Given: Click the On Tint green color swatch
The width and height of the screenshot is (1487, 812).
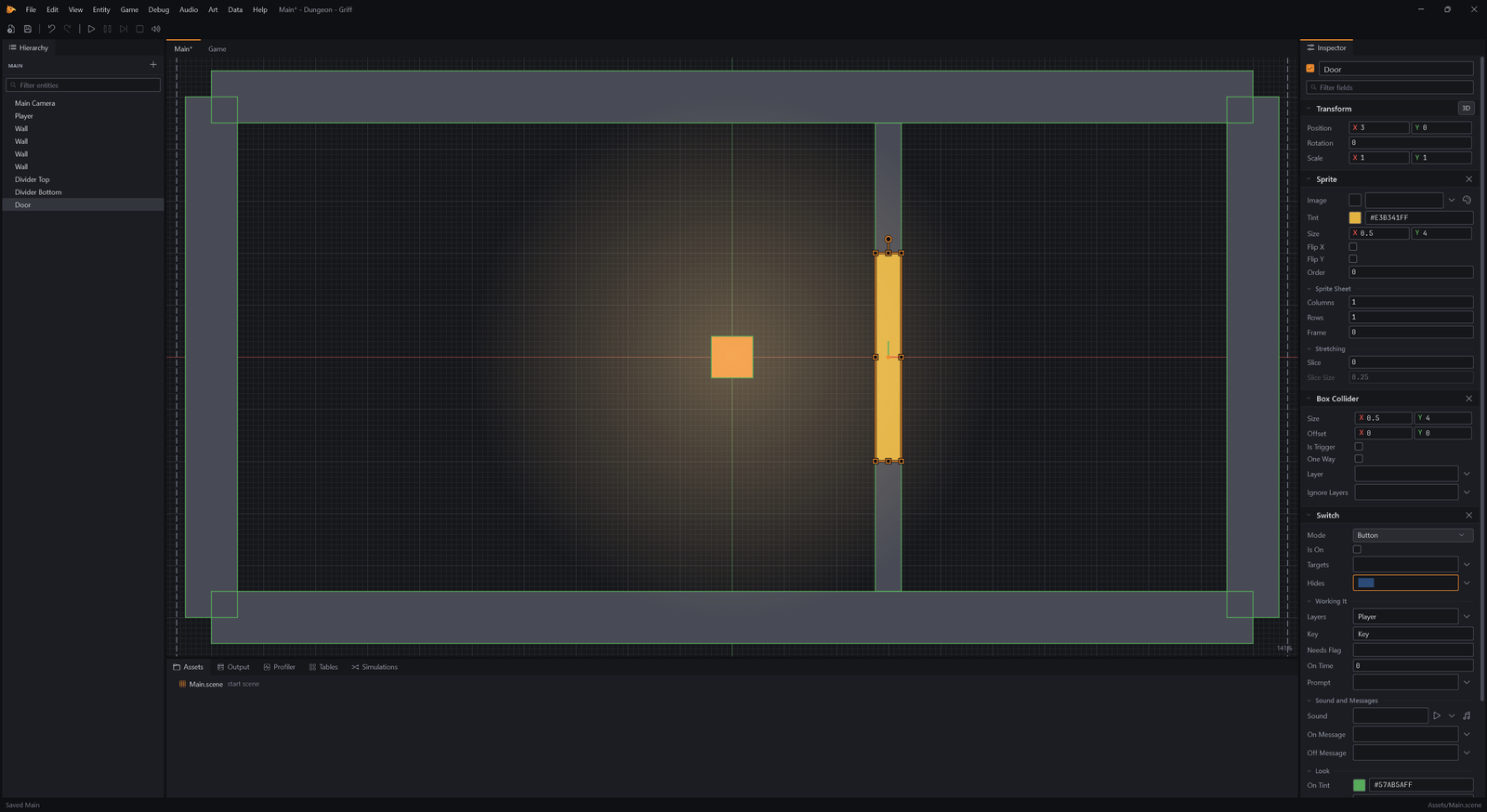Looking at the screenshot, I should pyautogui.click(x=1360, y=785).
